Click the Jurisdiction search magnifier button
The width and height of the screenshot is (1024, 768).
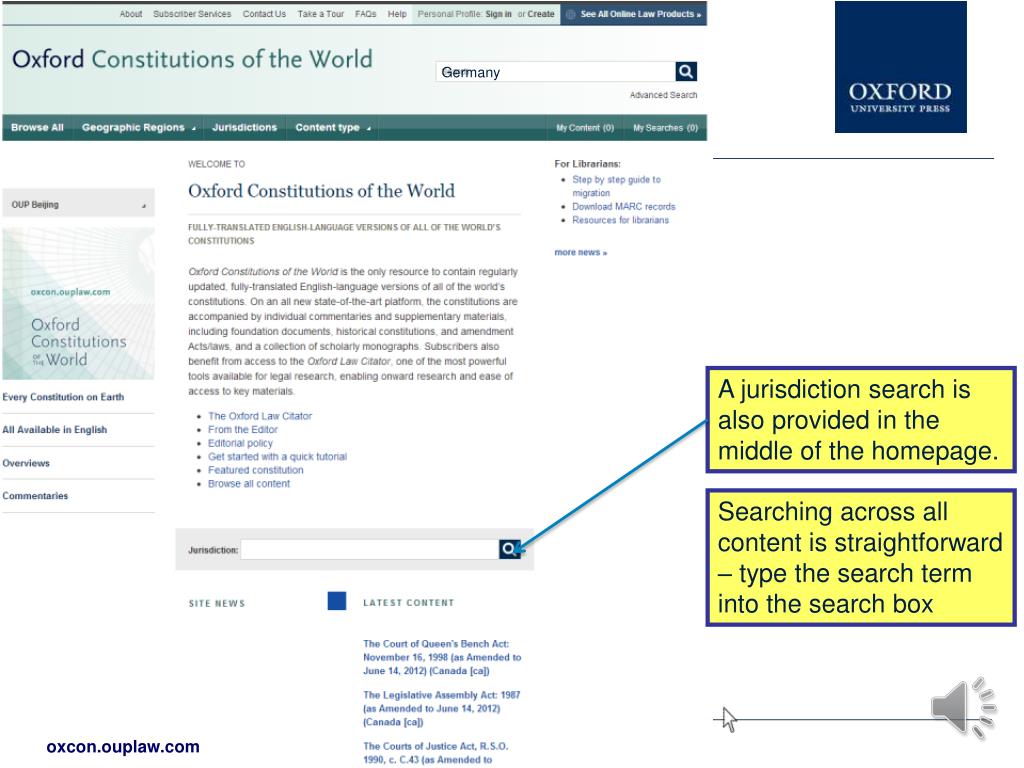[509, 549]
